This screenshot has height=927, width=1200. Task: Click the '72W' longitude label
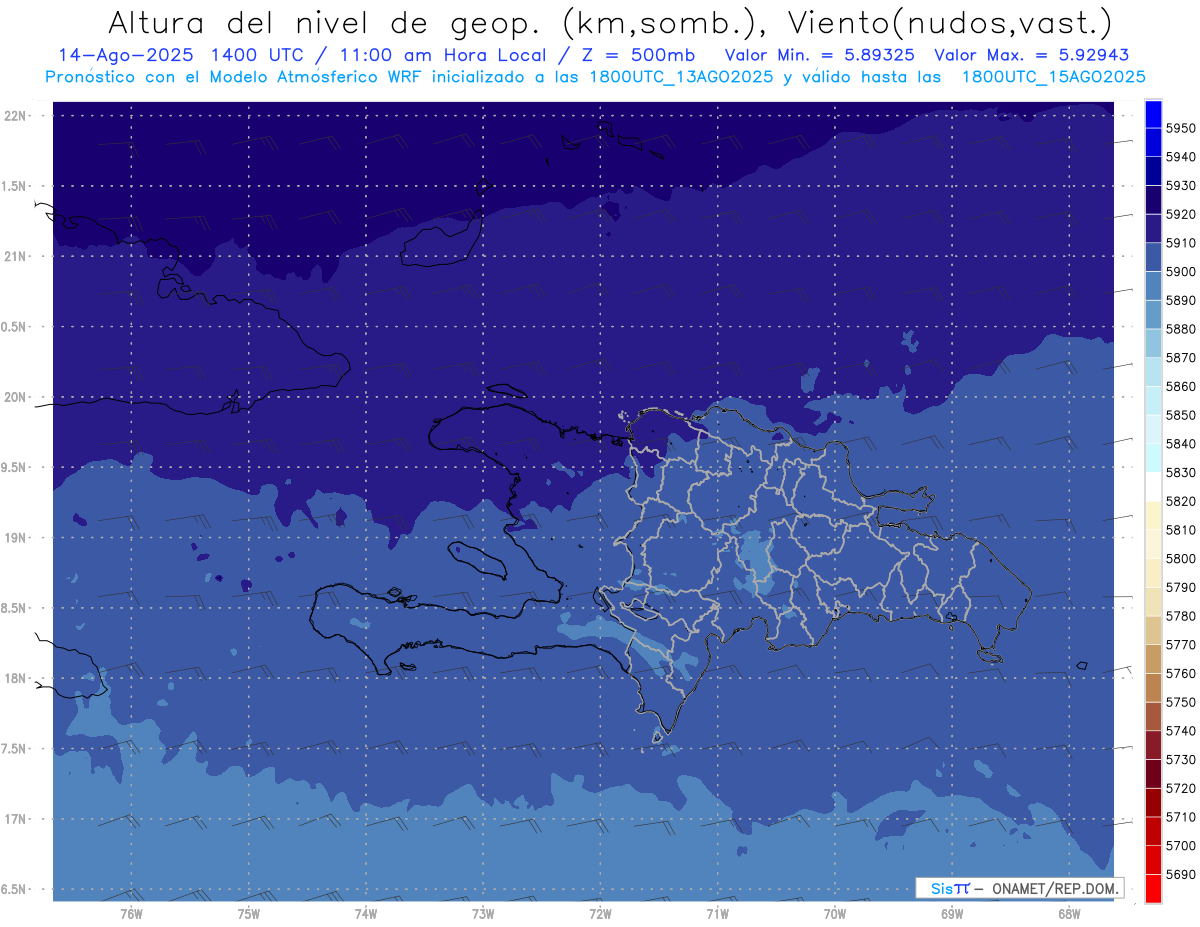(600, 914)
